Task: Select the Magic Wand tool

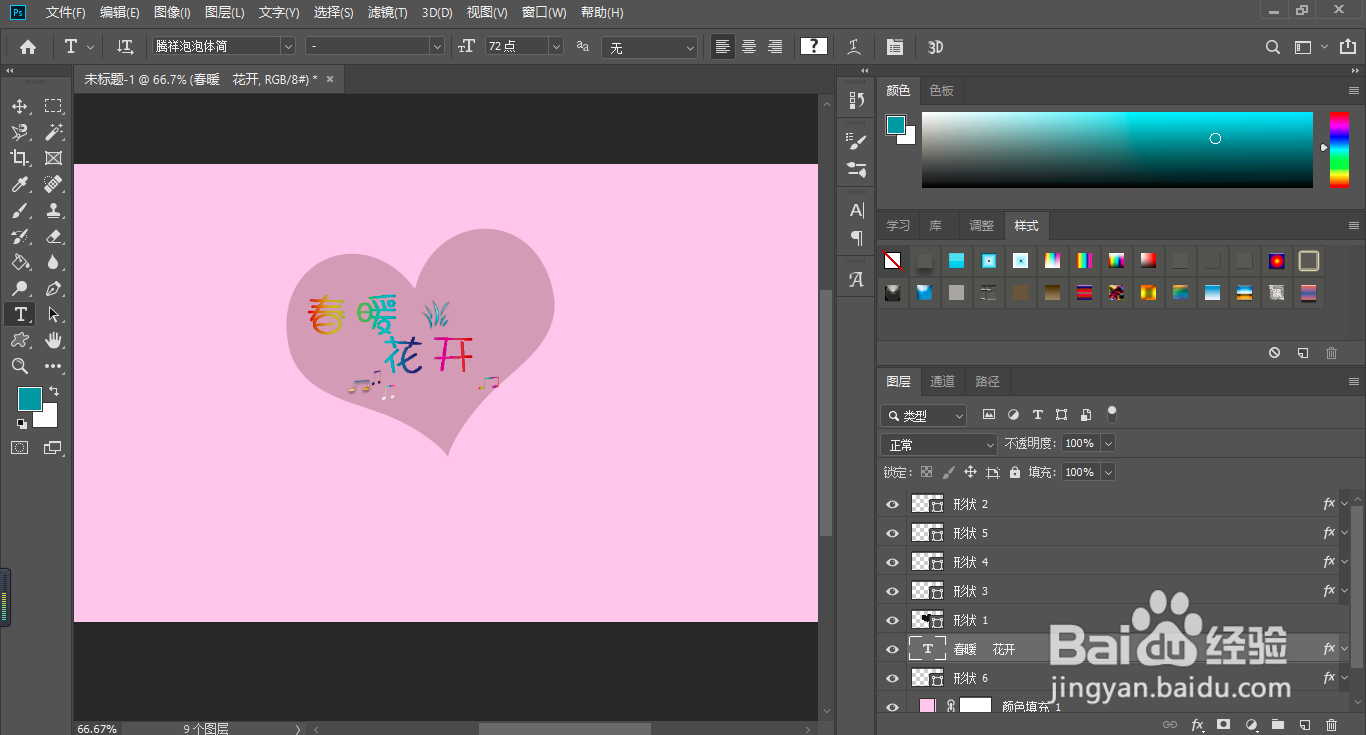Action: coord(53,132)
